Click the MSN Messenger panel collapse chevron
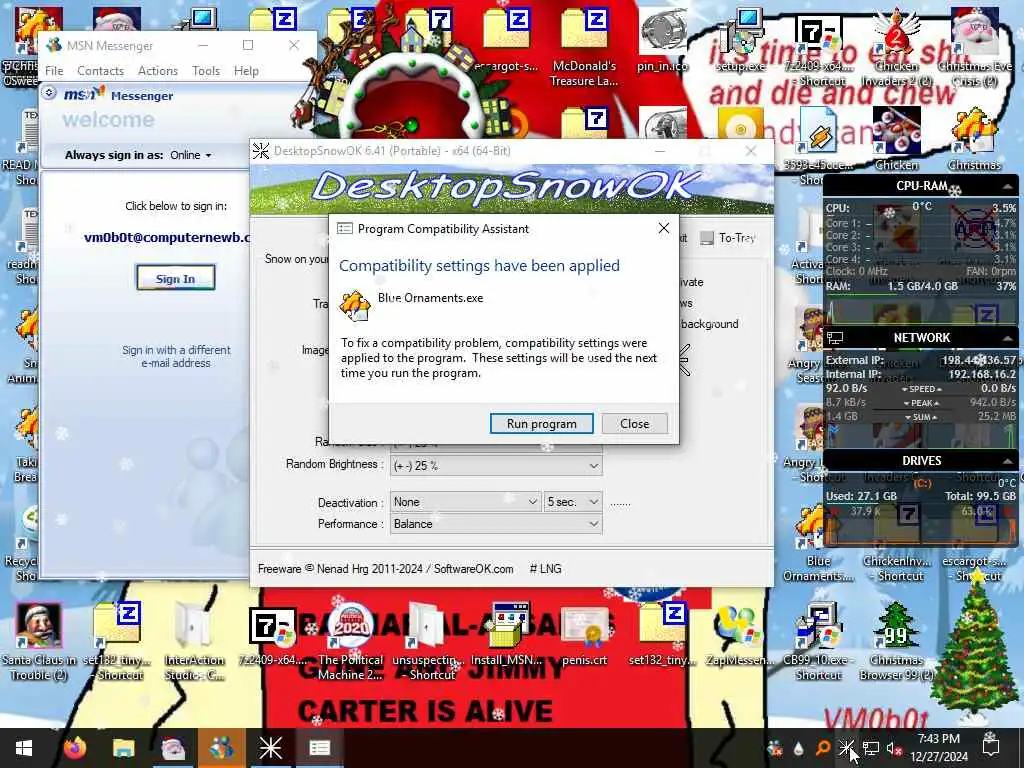Screen dimensions: 1024x768 [x=49, y=93]
